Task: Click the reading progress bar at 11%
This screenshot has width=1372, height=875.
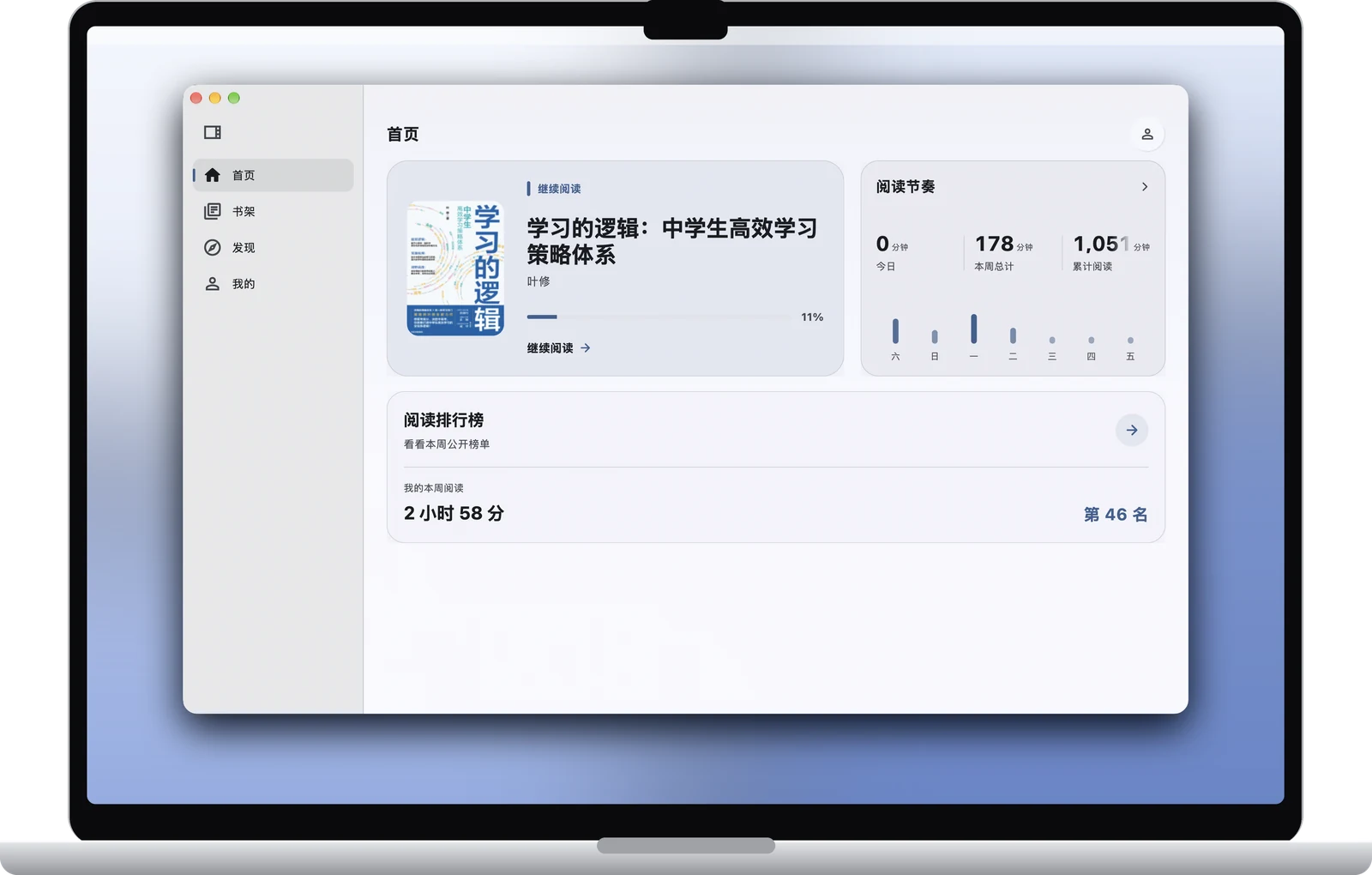Action: tap(659, 317)
